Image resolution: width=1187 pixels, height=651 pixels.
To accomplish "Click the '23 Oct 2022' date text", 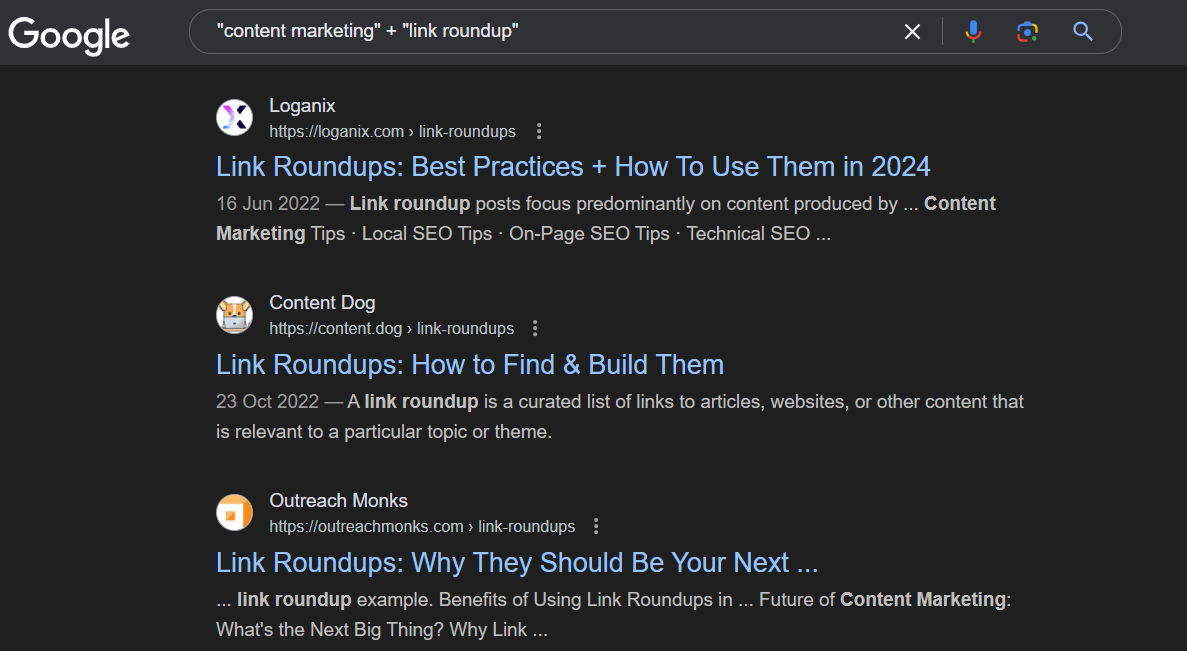I will (268, 401).
